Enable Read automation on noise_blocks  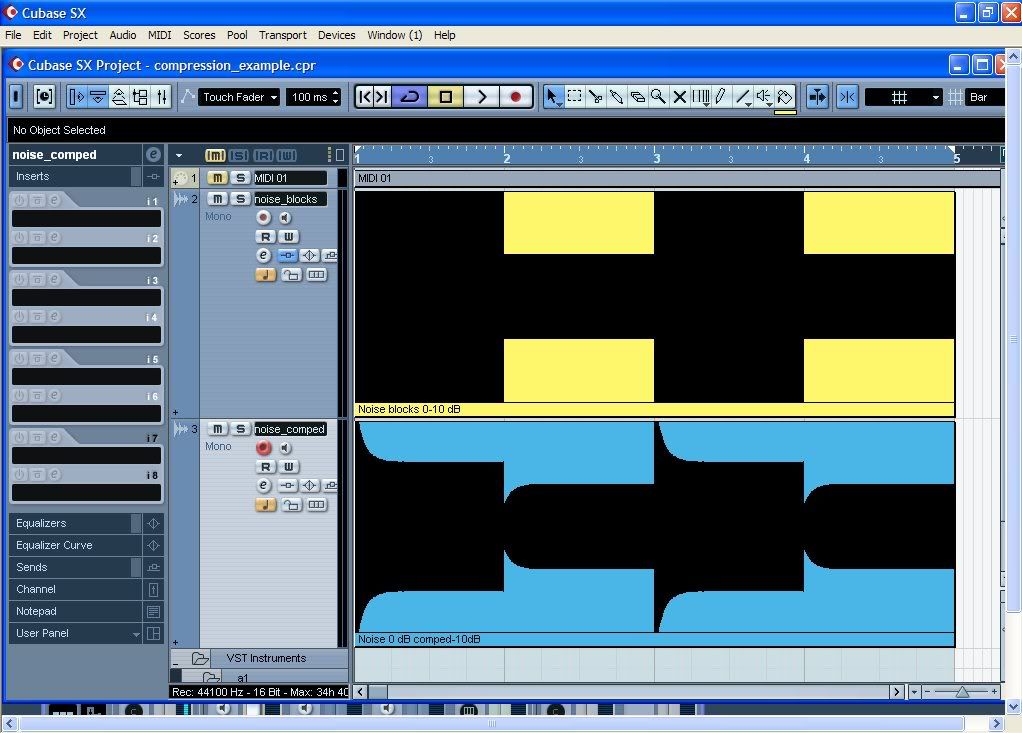pos(265,237)
